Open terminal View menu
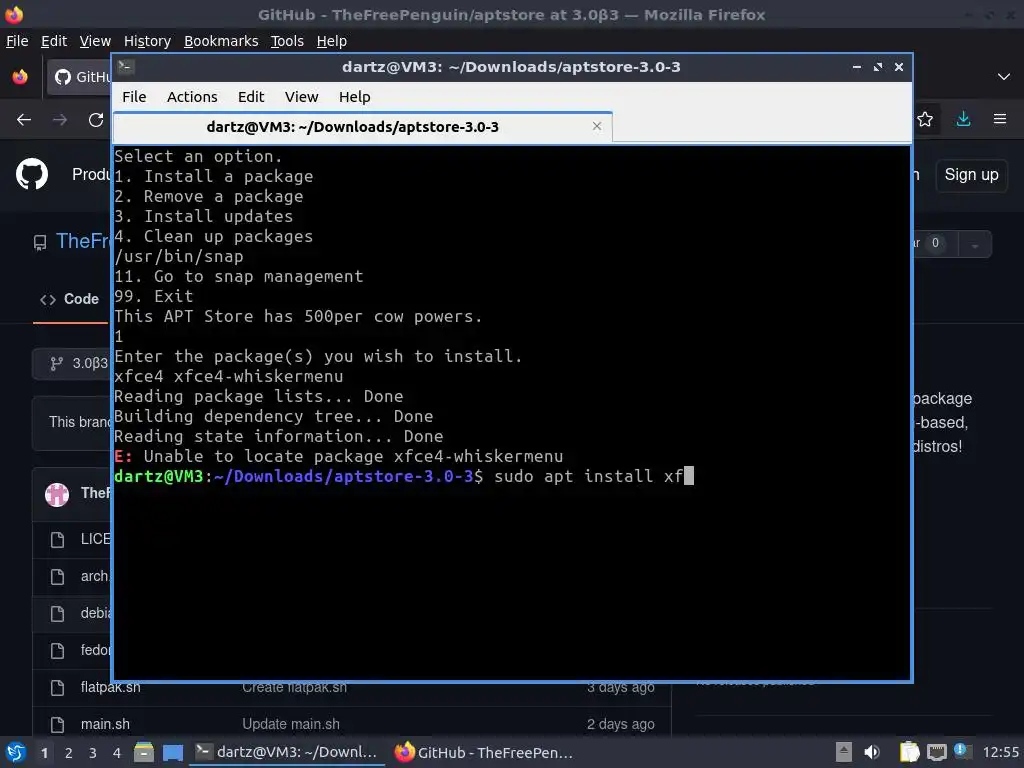1024x768 pixels. pos(301,97)
